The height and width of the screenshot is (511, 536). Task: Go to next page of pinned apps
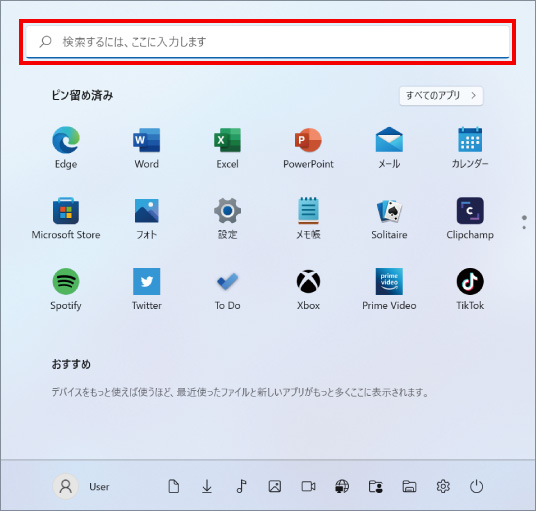coord(524,227)
